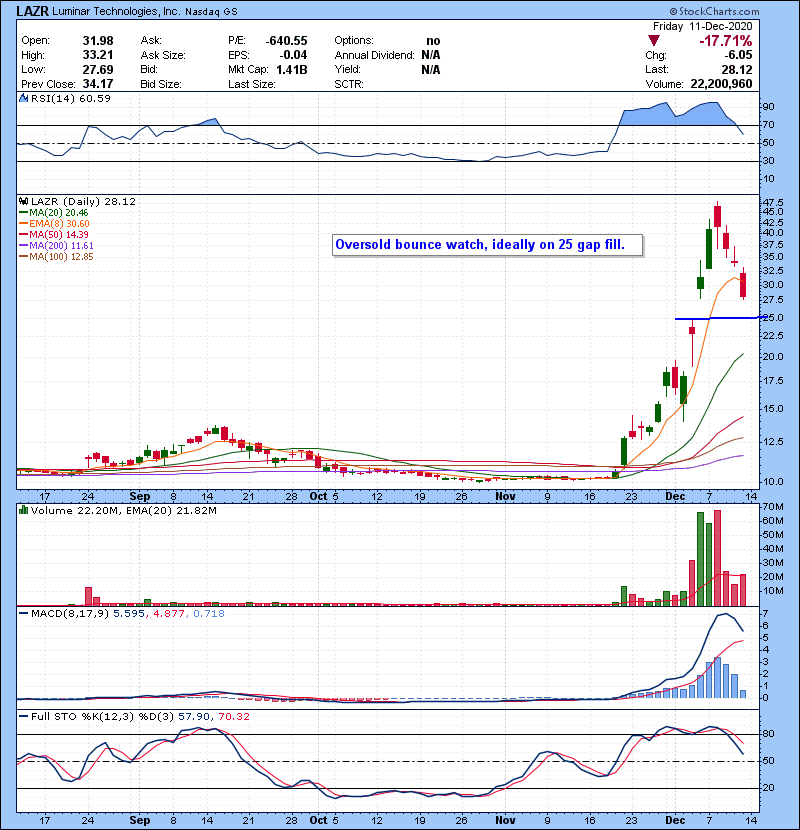
Task: Click the 70M volume axis label
Action: [773, 507]
